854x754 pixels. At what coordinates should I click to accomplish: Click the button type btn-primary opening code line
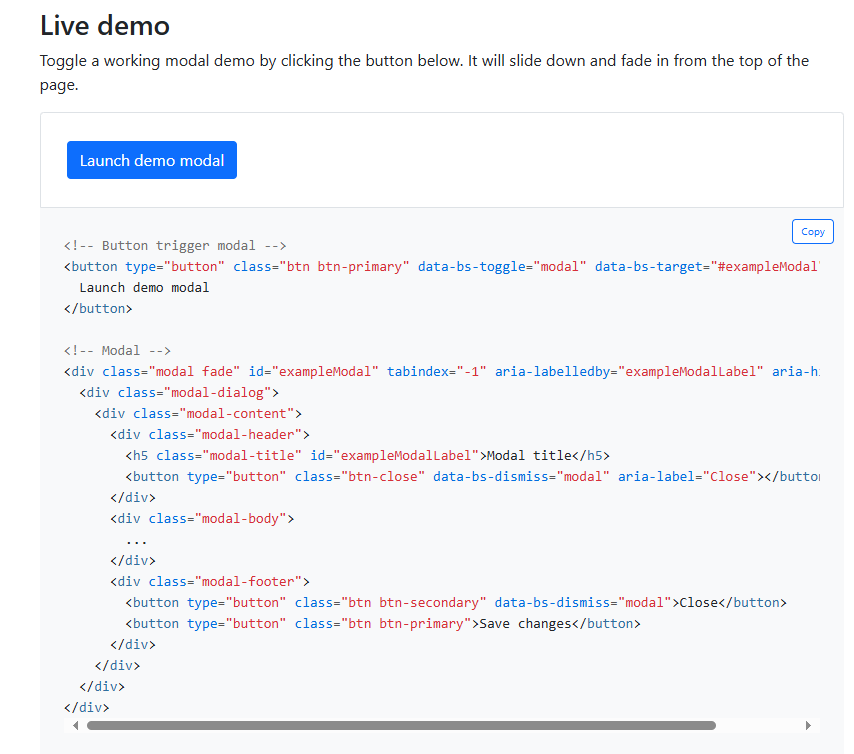[441, 266]
